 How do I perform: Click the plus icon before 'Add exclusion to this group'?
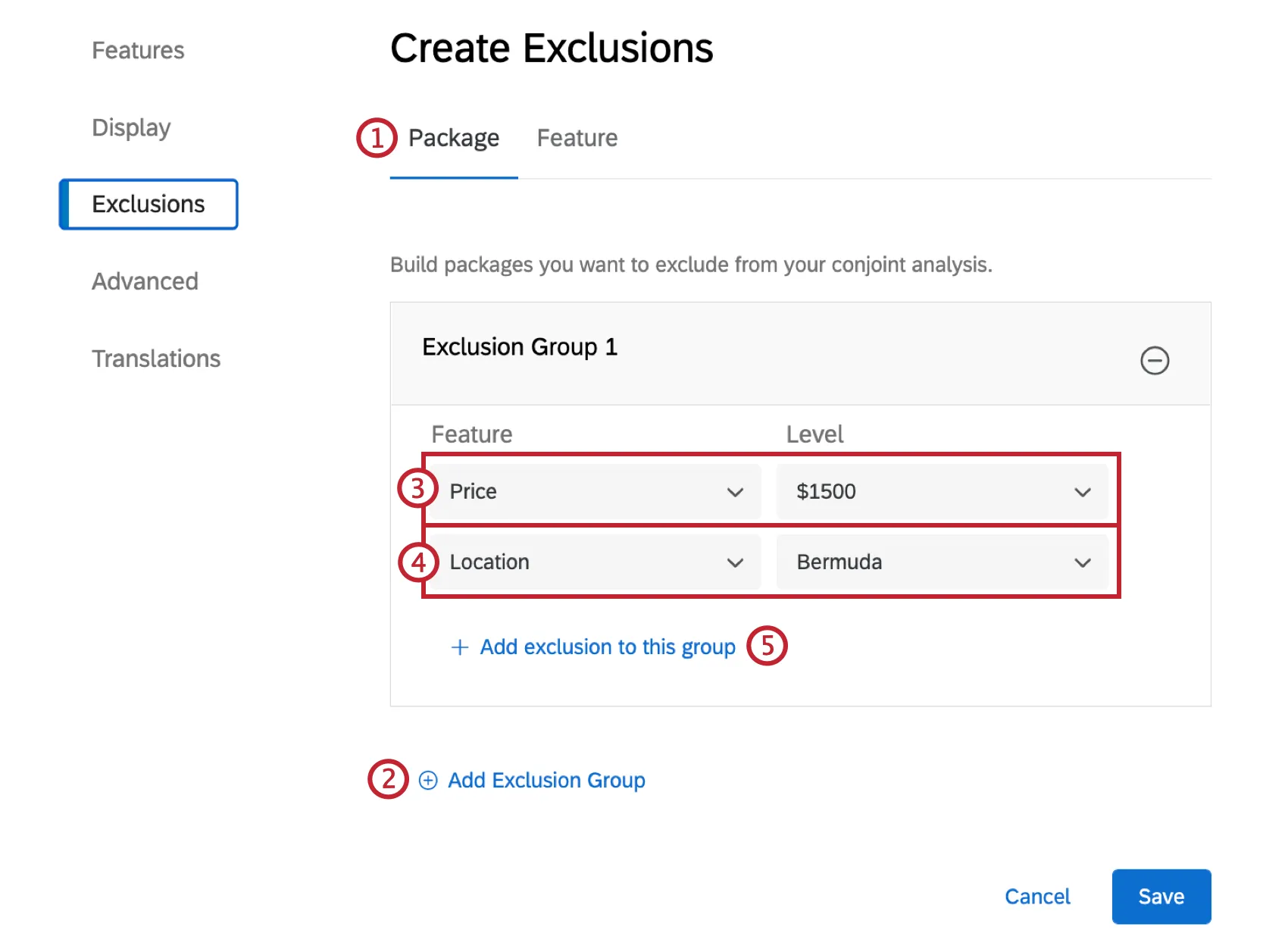pos(459,647)
